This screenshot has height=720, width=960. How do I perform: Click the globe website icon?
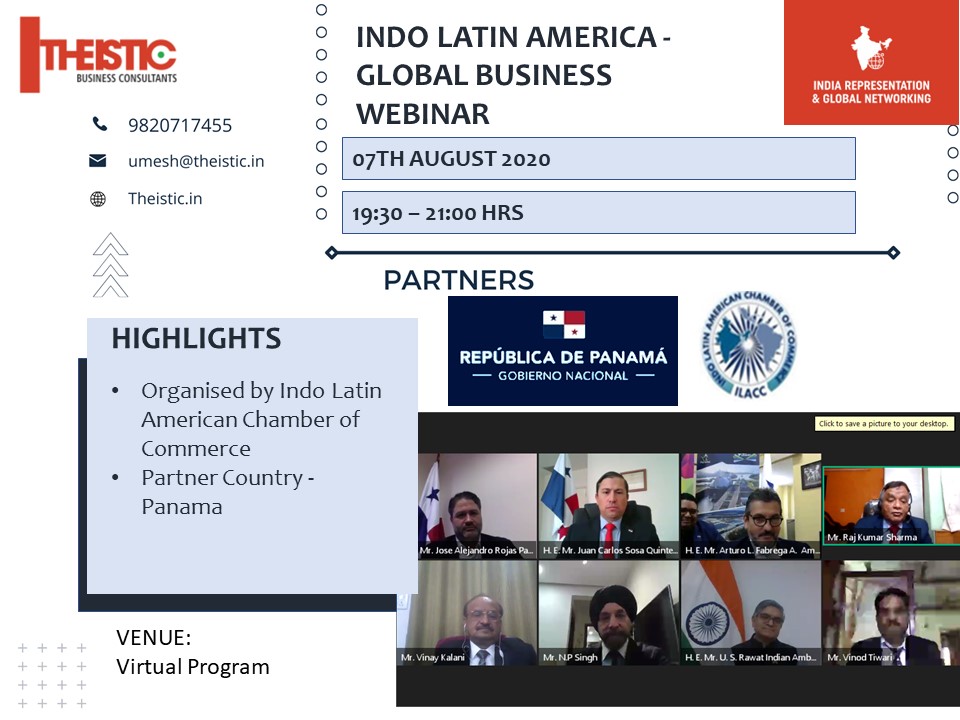[98, 199]
